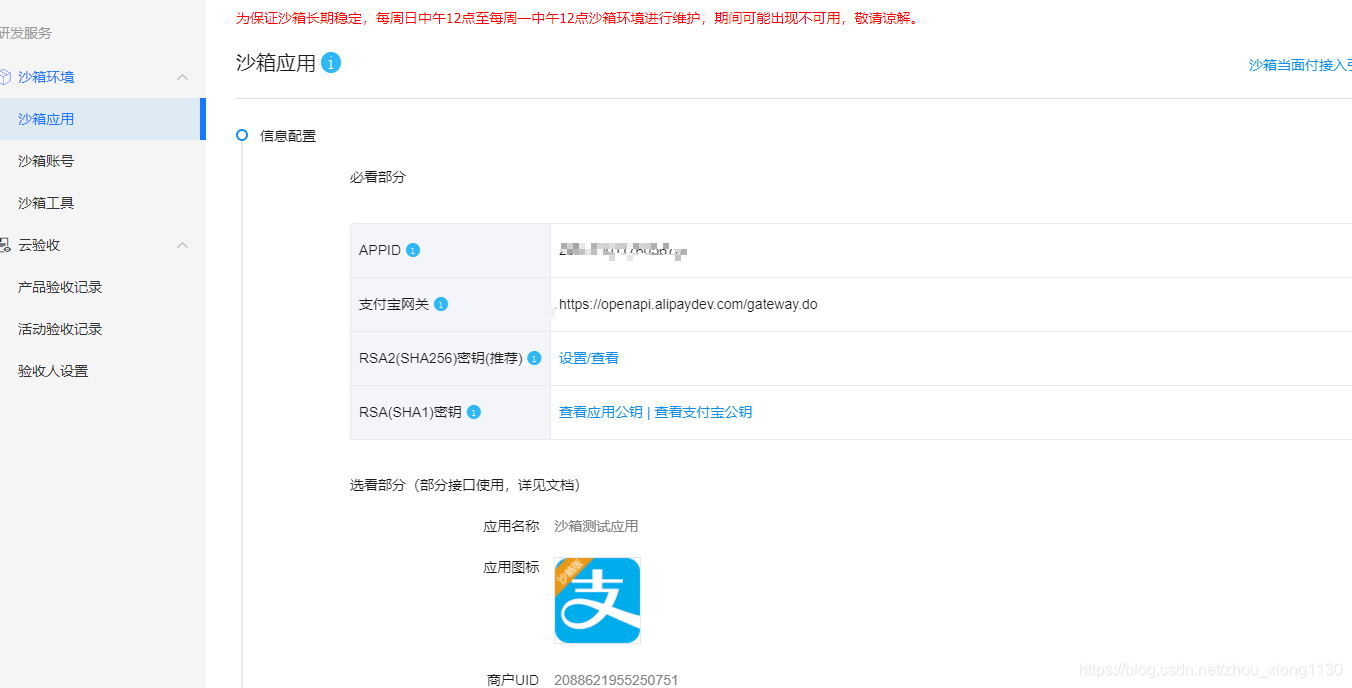The image size is (1352, 688).
Task: Click the gateway URL openapi.alipaydev.com text
Action: click(x=688, y=304)
